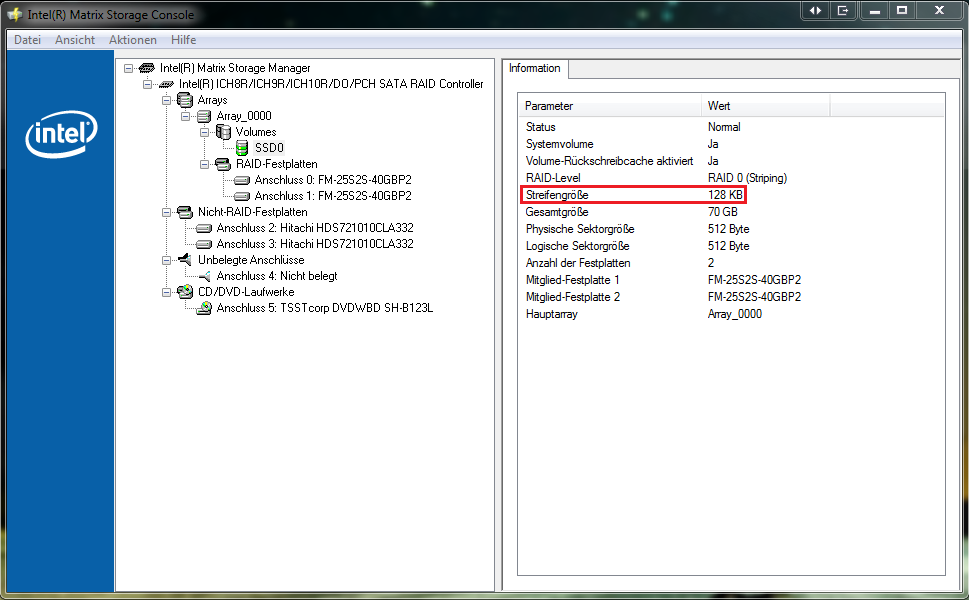Maximize the Matrix Storage Console window

click(902, 11)
